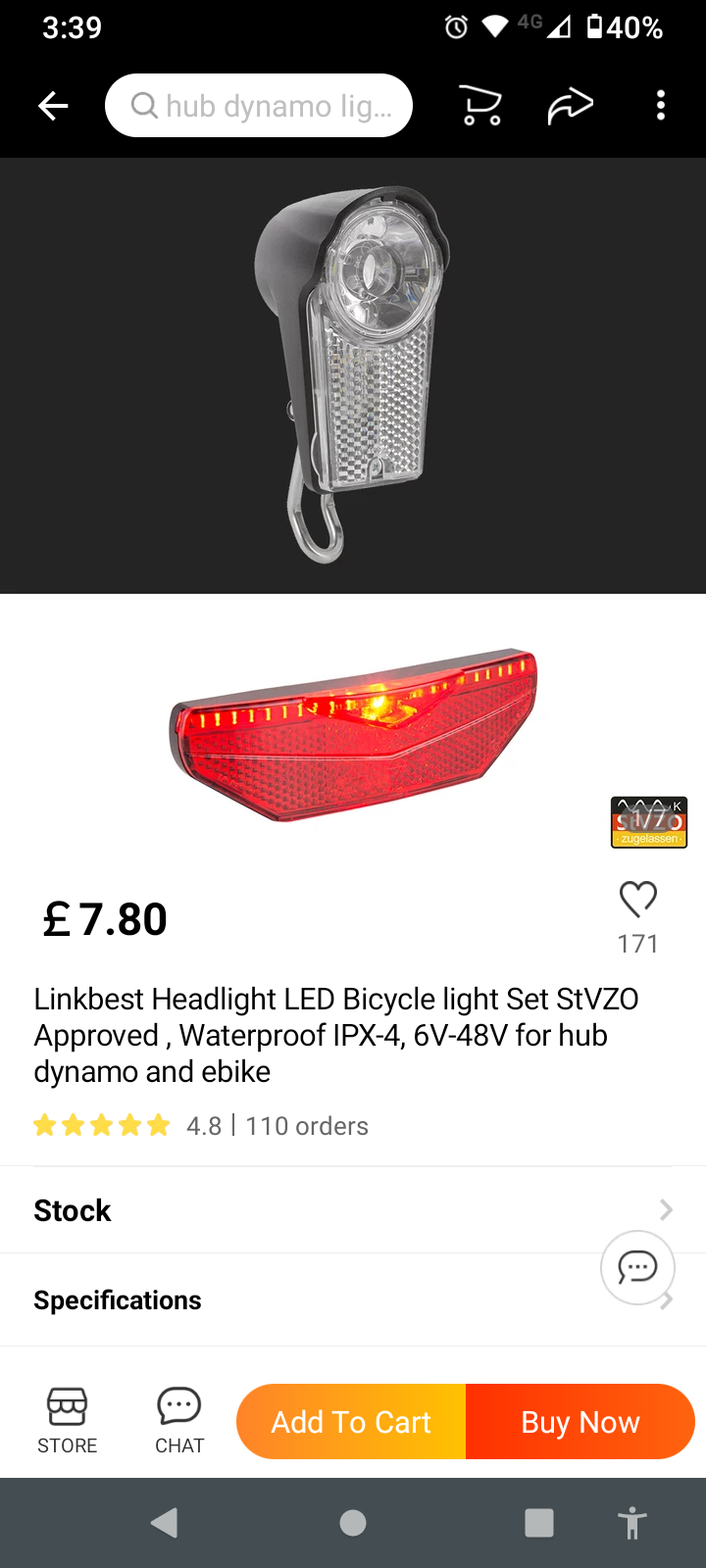Open the Specifications row
Viewport: 706px width, 1568px height.
coord(353,1300)
